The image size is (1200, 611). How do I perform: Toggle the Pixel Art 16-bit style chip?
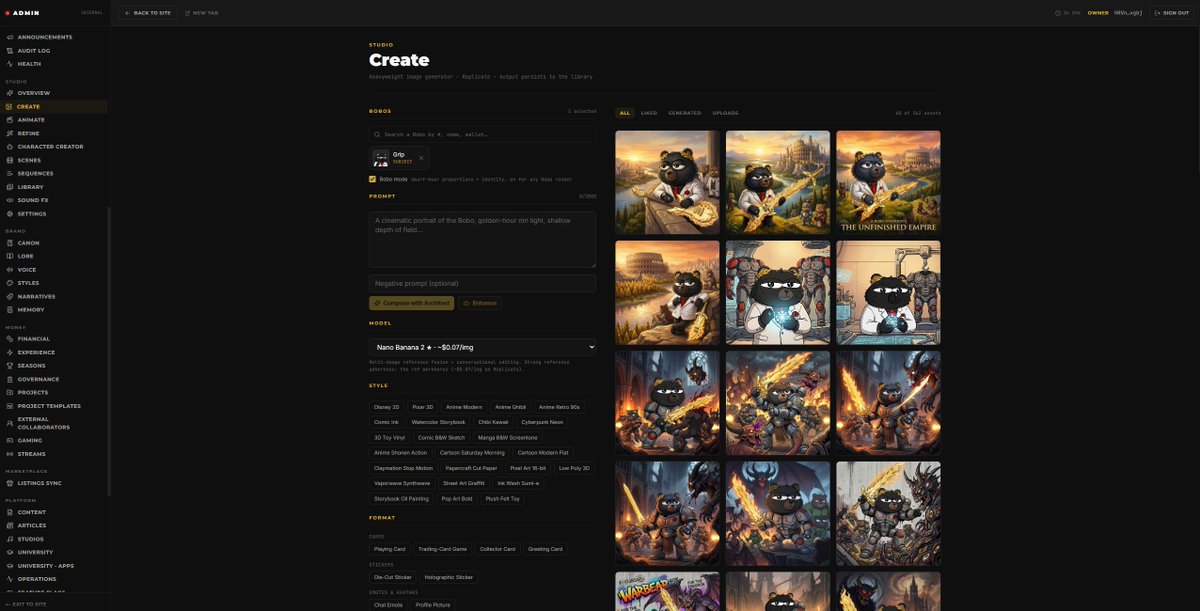[x=529, y=468]
